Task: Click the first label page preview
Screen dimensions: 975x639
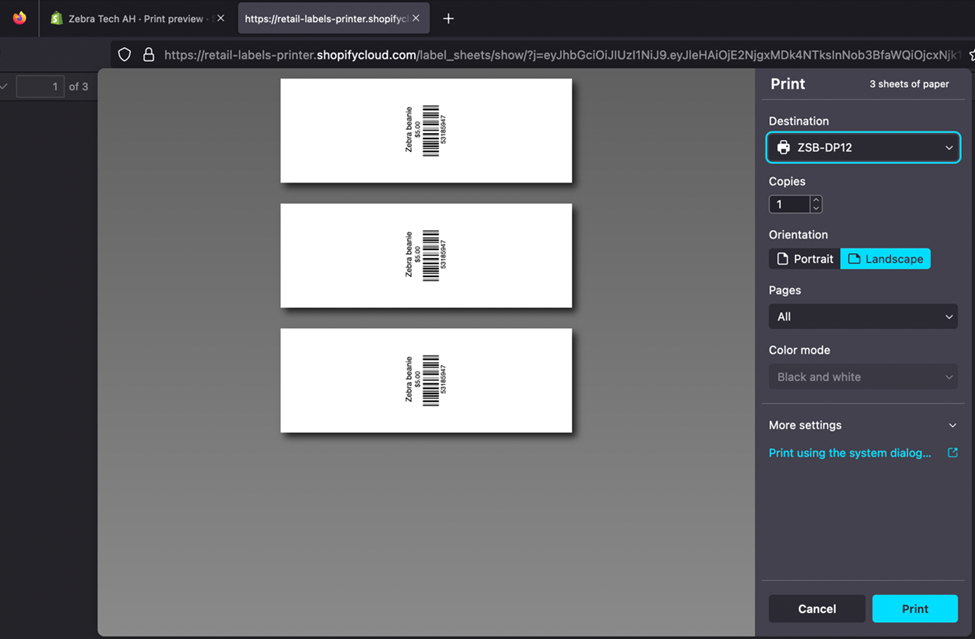Action: point(426,131)
